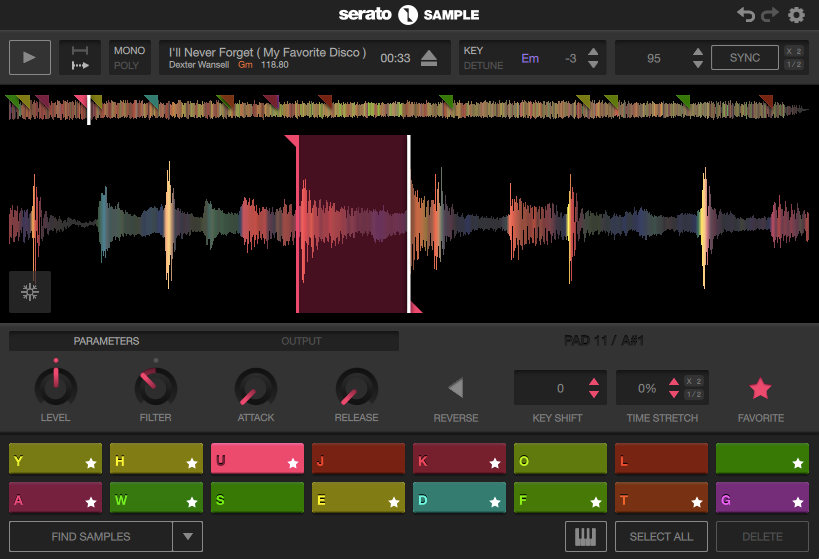Eject the loaded track

pos(429,58)
